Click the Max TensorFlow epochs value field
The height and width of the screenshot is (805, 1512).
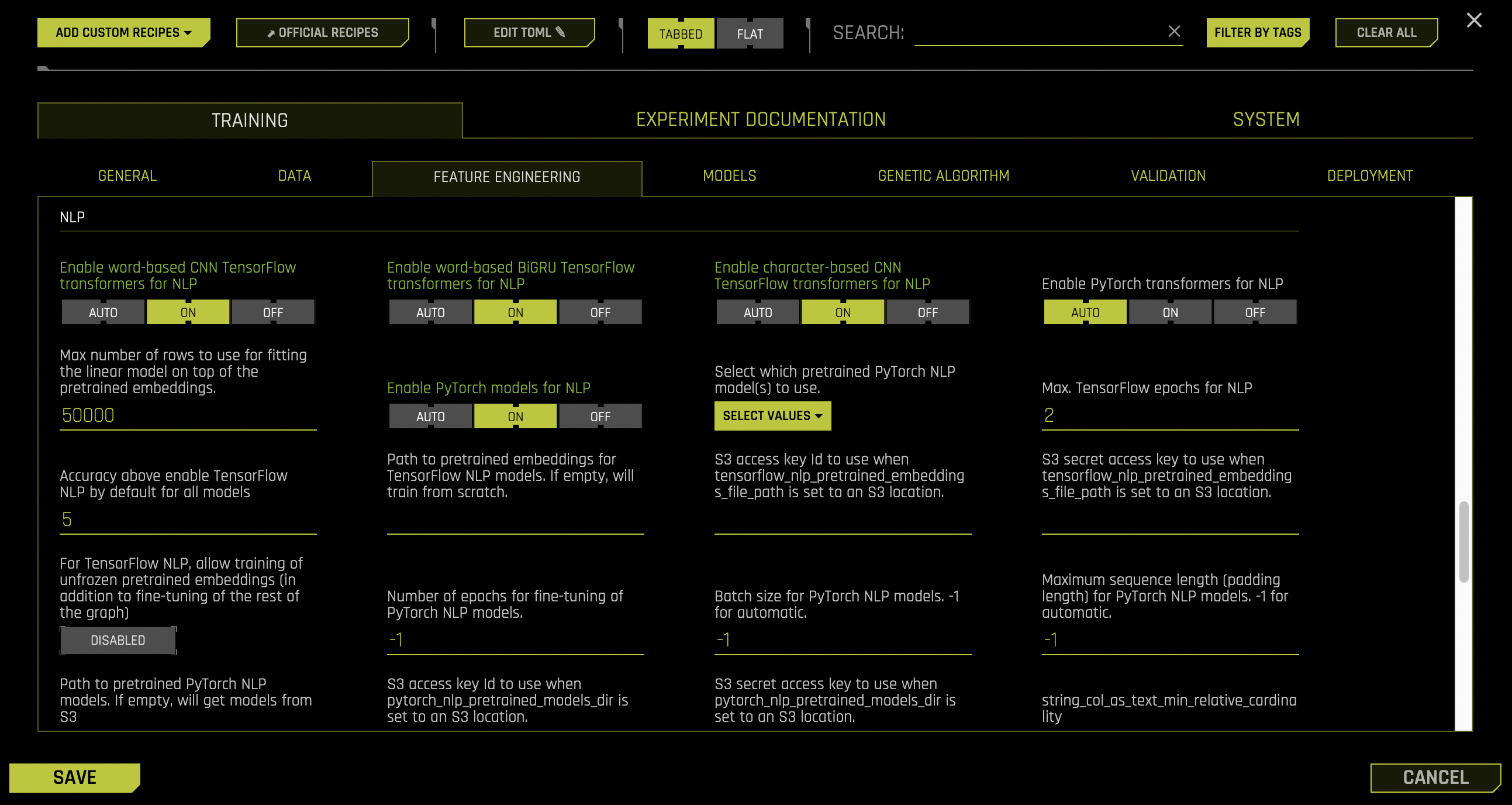(1168, 415)
